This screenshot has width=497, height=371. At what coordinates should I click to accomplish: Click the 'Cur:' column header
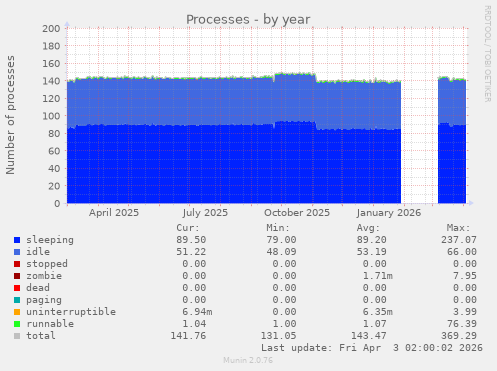coord(188,228)
